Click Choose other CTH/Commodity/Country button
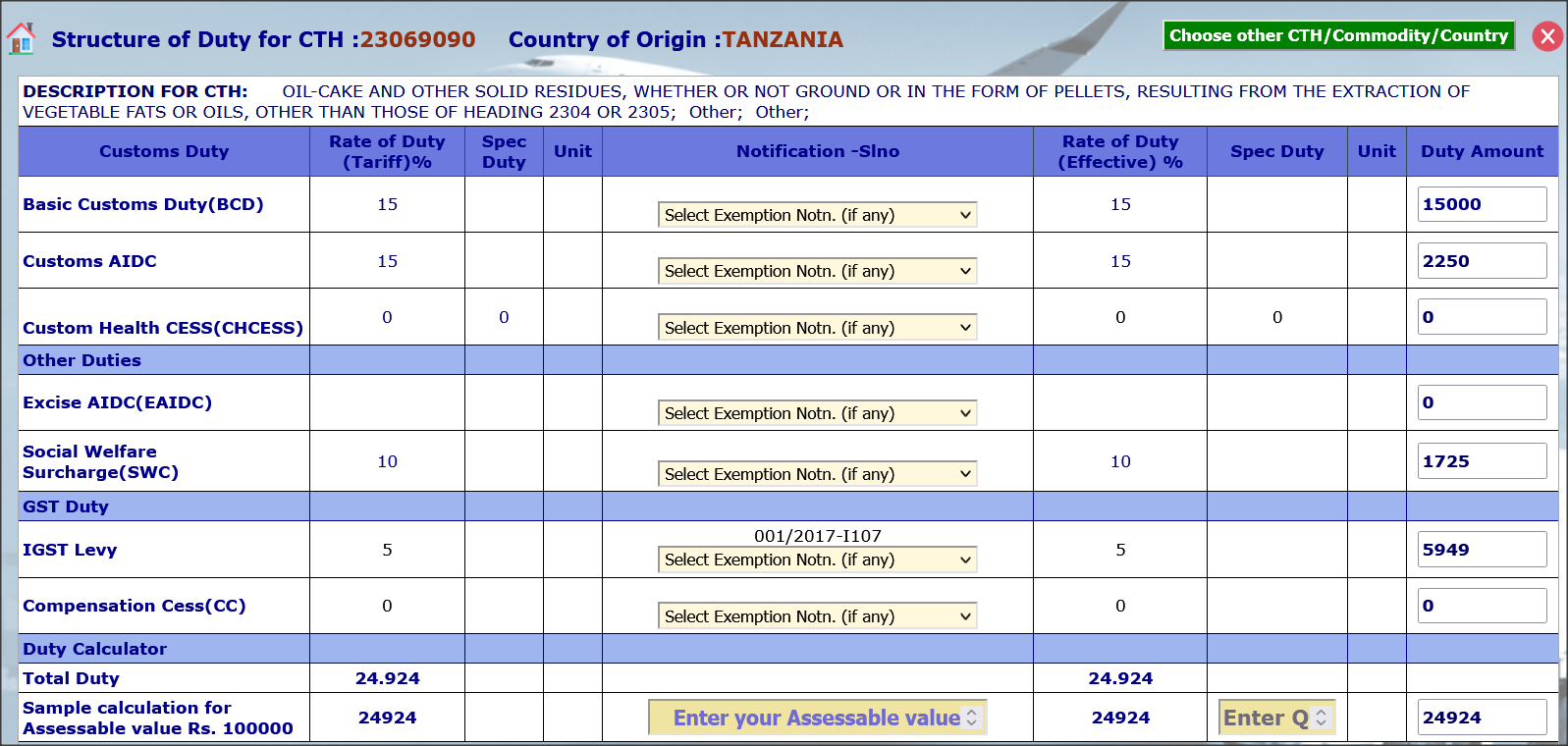1568x746 pixels. [x=1338, y=35]
